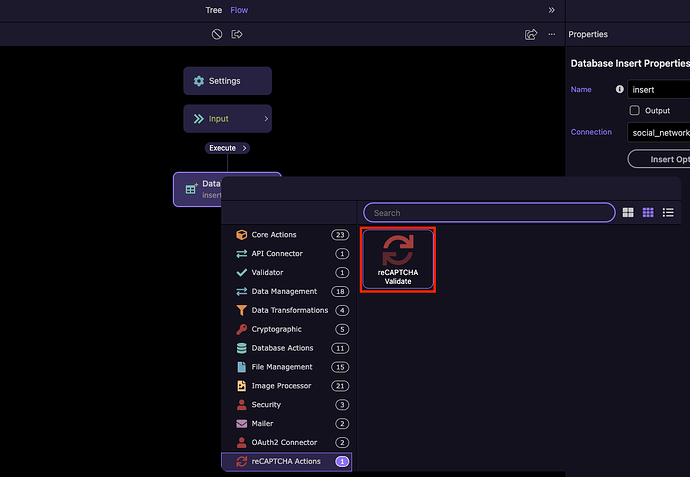Select the Core Actions category
Image resolution: width=690 pixels, height=477 pixels.
click(273, 235)
